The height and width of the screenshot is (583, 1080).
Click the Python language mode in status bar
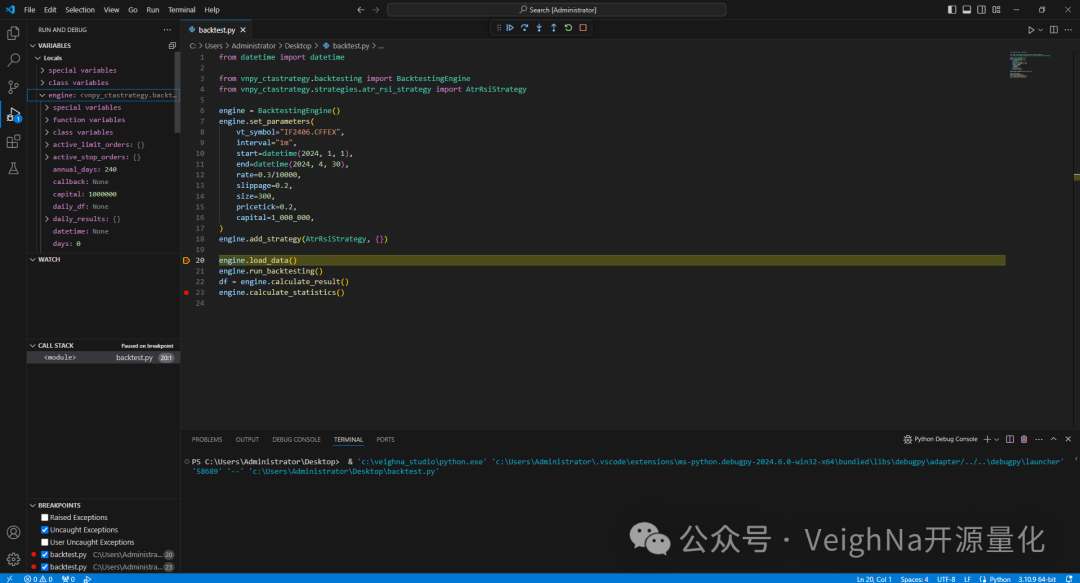1000,578
